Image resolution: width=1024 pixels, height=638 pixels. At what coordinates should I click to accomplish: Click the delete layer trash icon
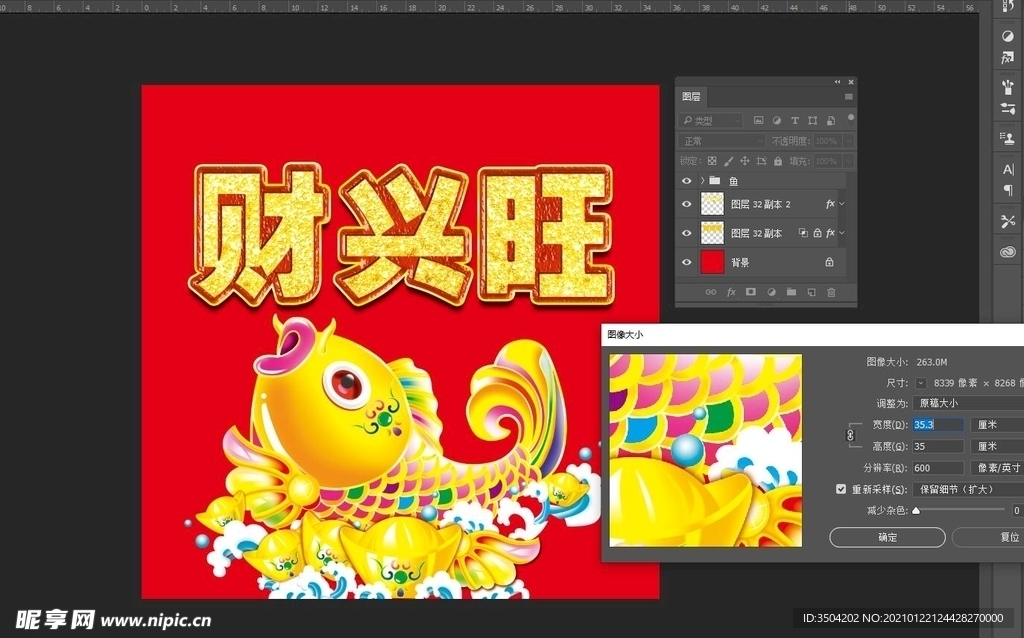pyautogui.click(x=831, y=292)
